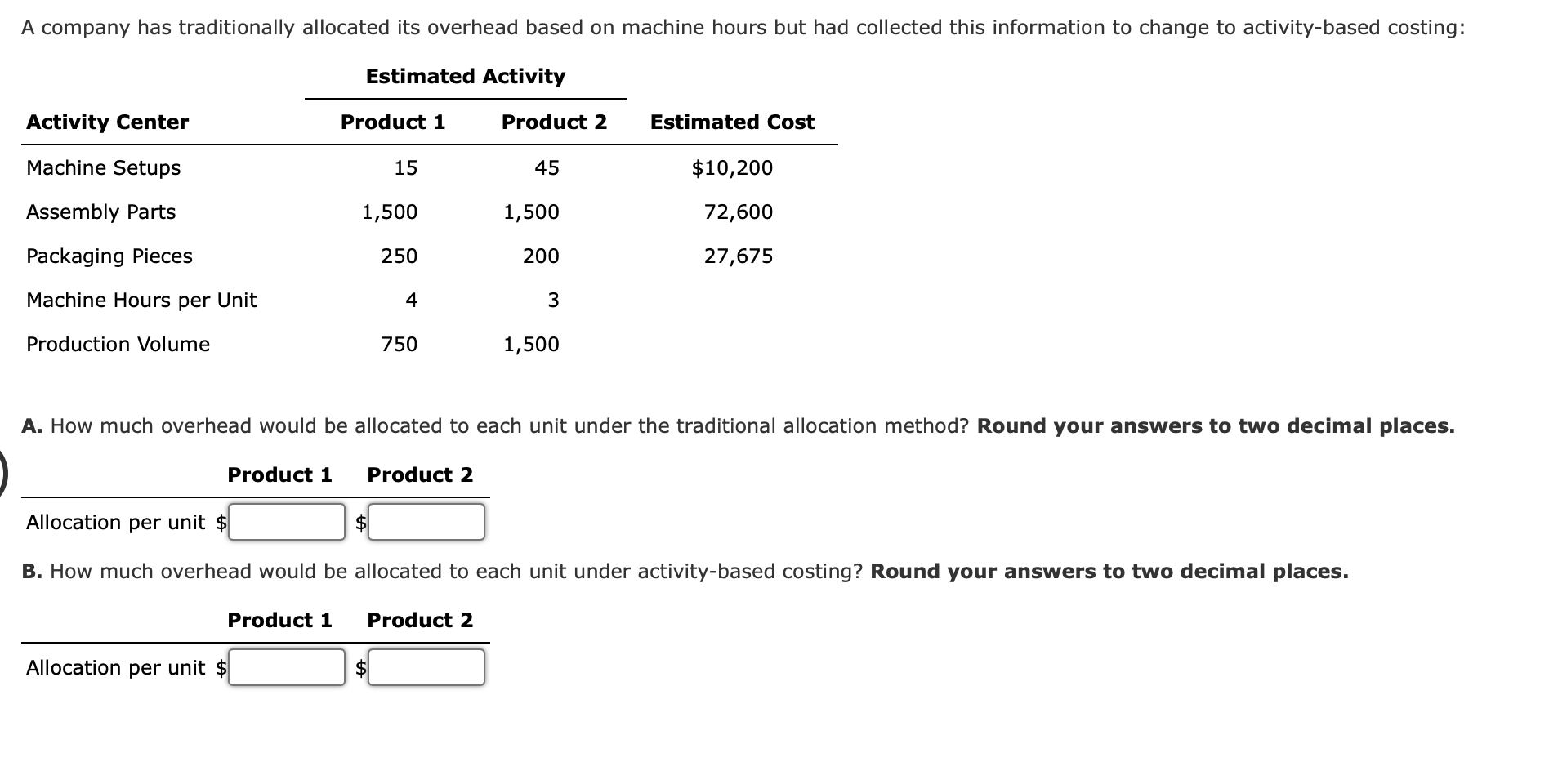This screenshot has width=1549, height=784.
Task: Click the Product 2 allocation field under question B
Action: 426,667
